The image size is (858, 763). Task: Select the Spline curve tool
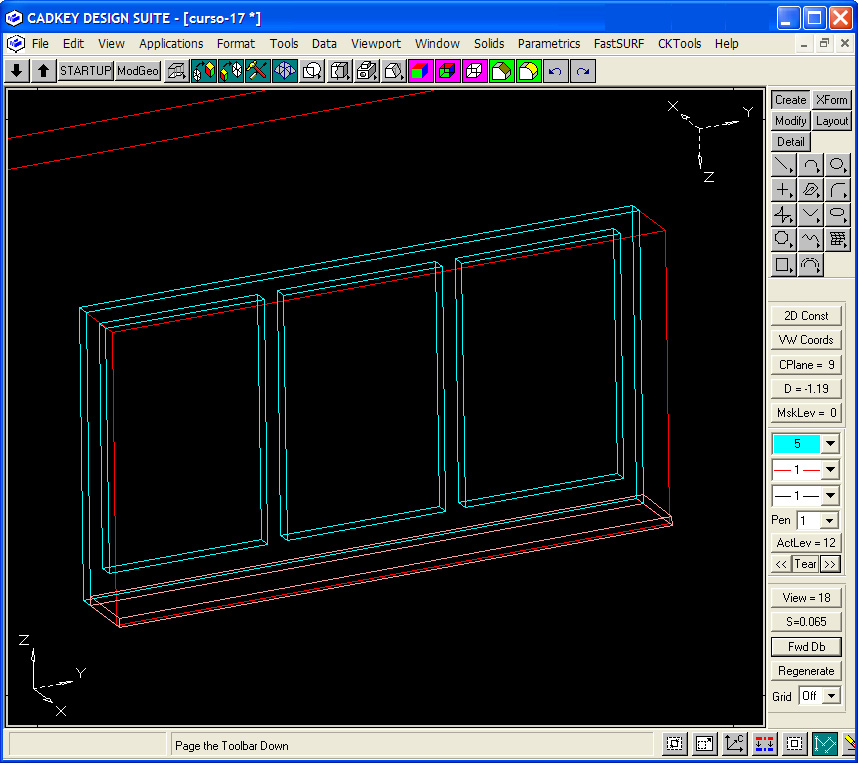(811, 240)
